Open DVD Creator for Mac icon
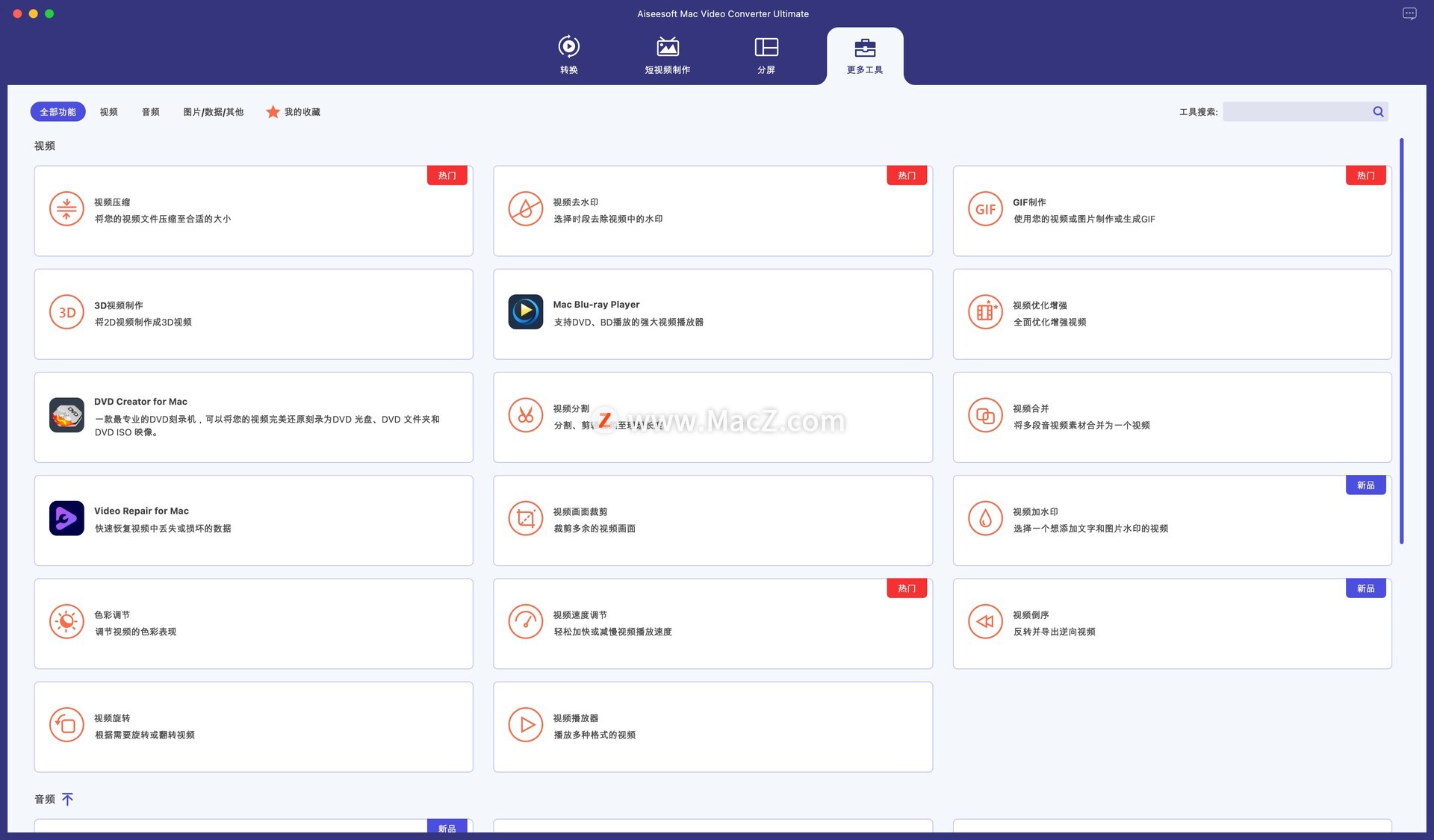The image size is (1434, 840). [x=66, y=415]
